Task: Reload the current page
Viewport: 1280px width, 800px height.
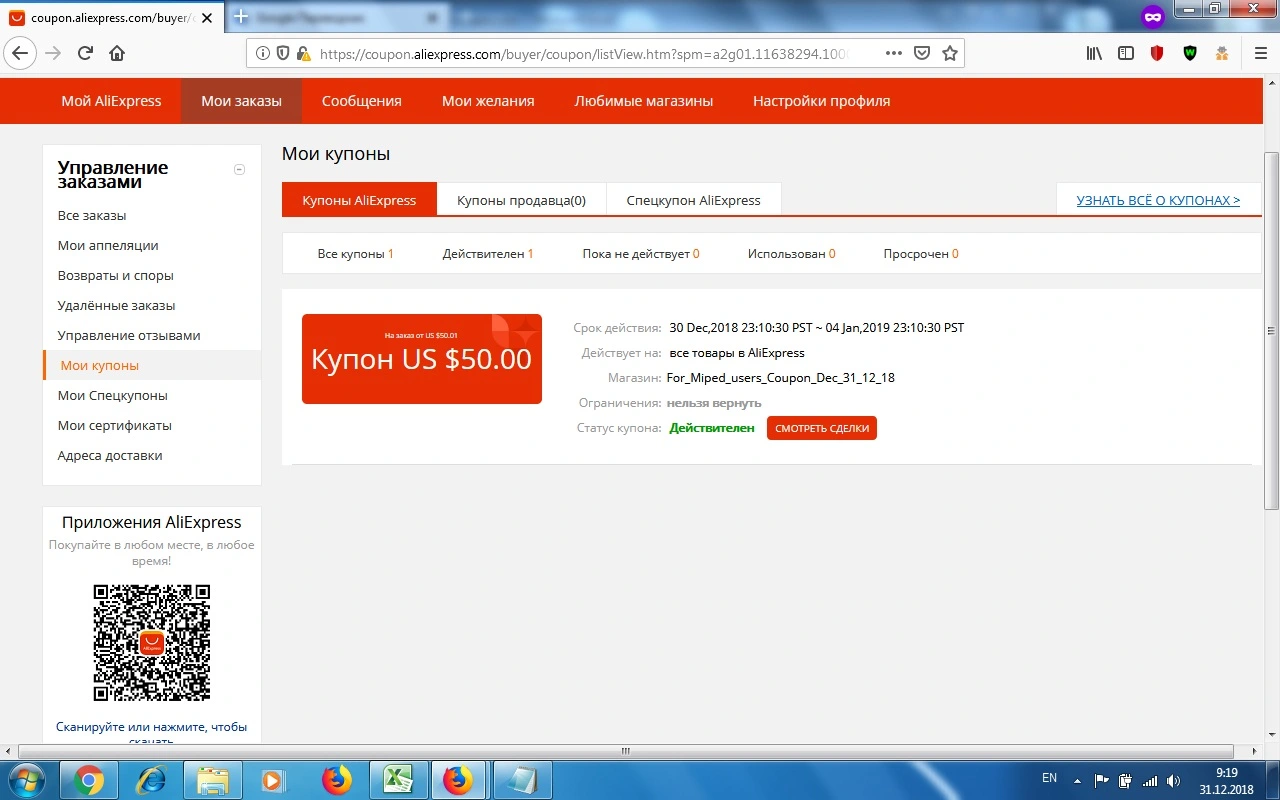Action: point(85,54)
